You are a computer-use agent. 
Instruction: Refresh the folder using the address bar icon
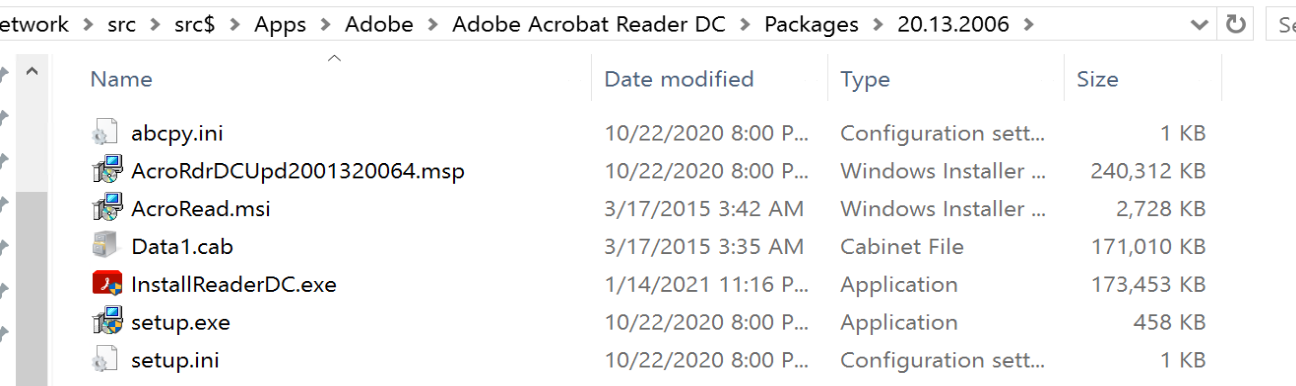pos(1236,23)
